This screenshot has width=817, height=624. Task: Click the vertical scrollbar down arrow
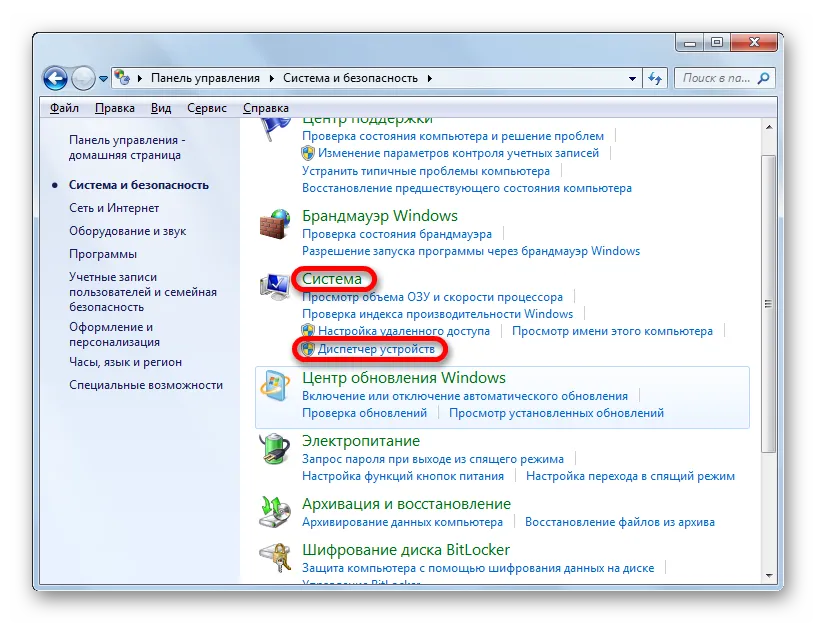pos(769,576)
